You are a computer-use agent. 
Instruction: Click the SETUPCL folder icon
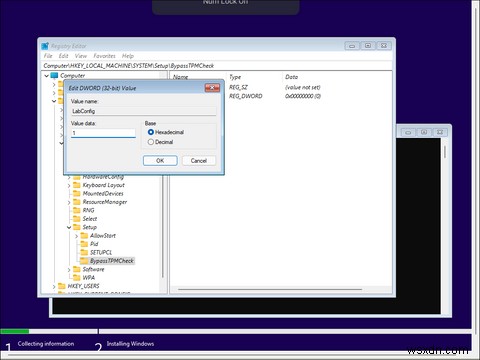click(84, 252)
